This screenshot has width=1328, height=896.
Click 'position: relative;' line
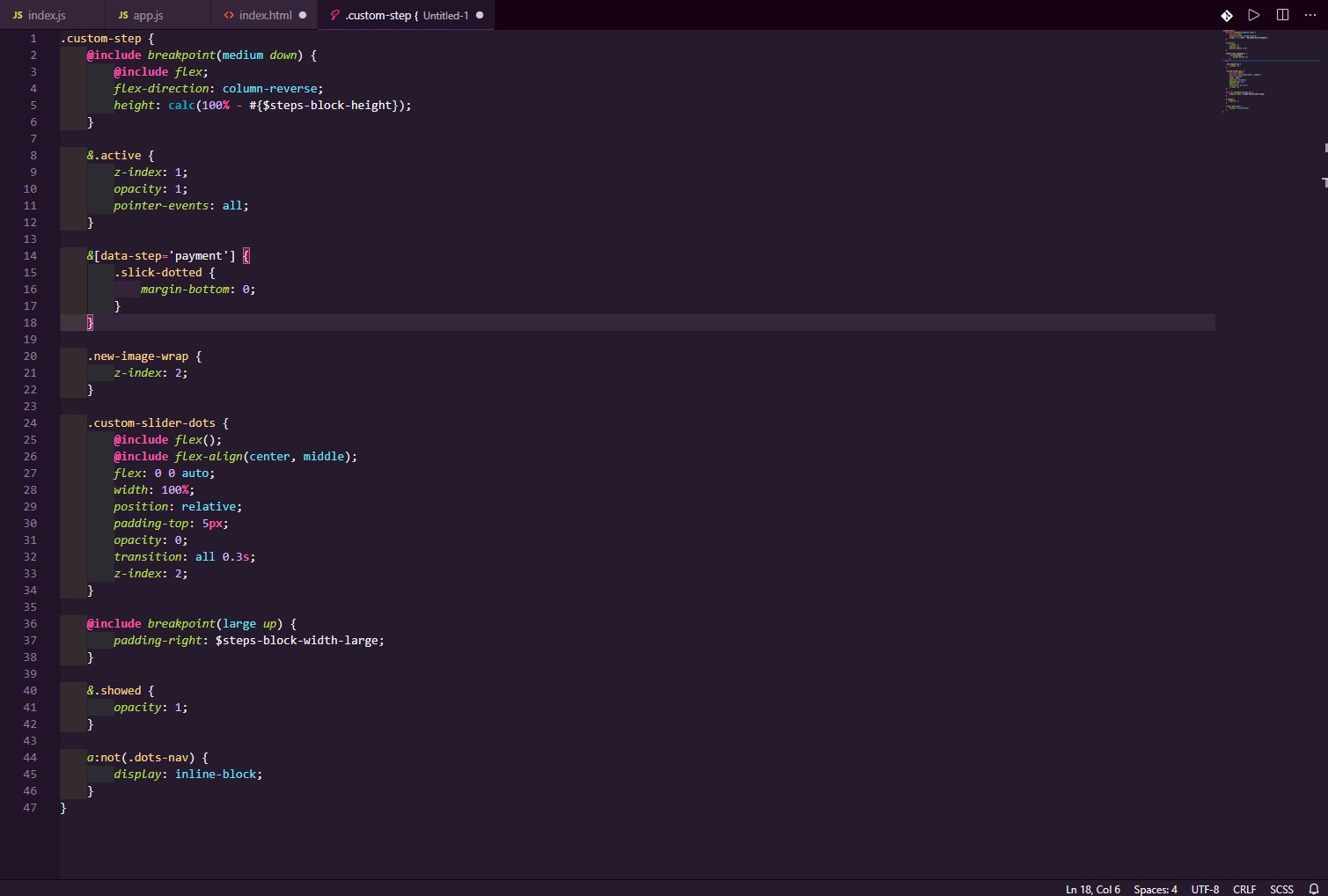pos(178,506)
